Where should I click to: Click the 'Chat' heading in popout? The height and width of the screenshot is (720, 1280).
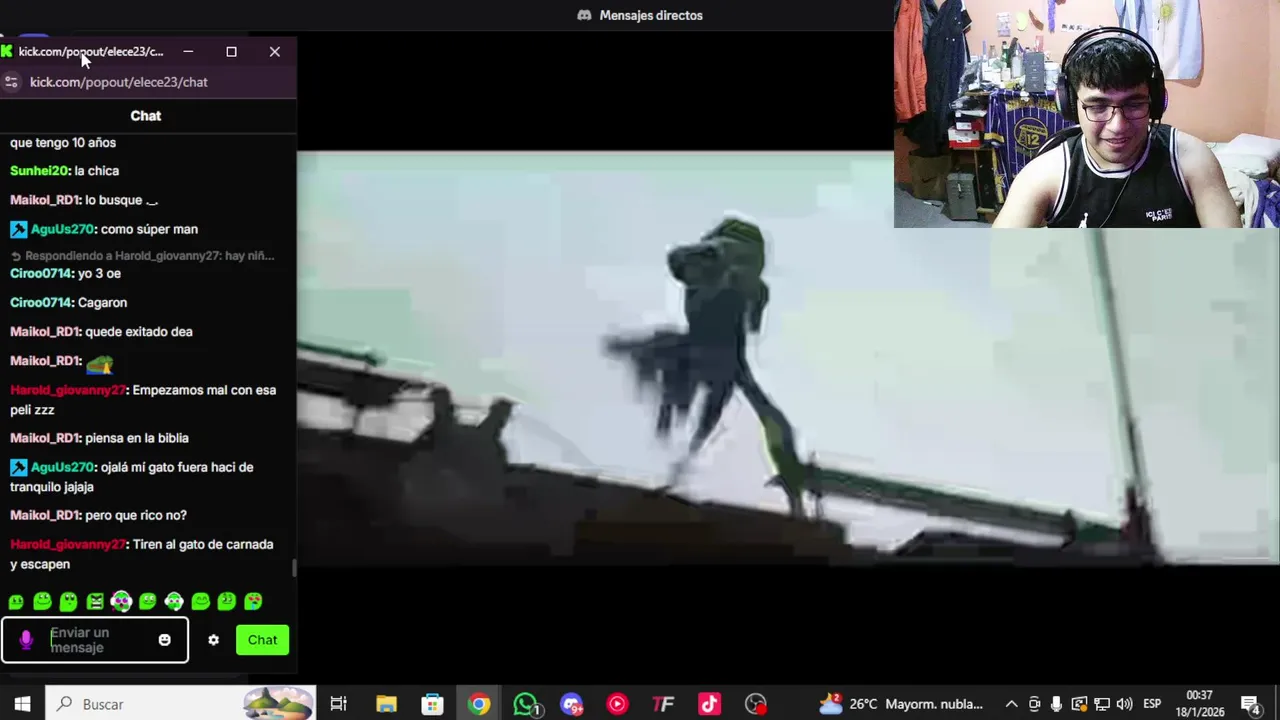pyautogui.click(x=146, y=116)
